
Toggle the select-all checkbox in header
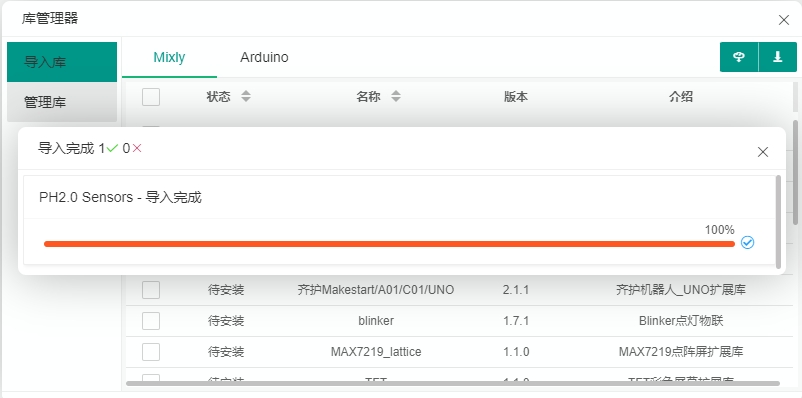(x=151, y=97)
